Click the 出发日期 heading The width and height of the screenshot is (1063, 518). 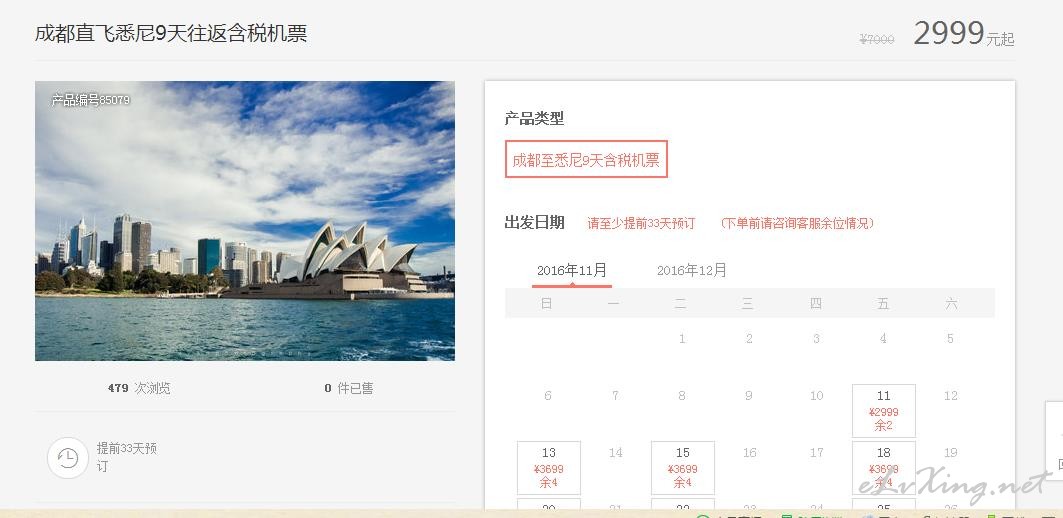click(x=534, y=223)
